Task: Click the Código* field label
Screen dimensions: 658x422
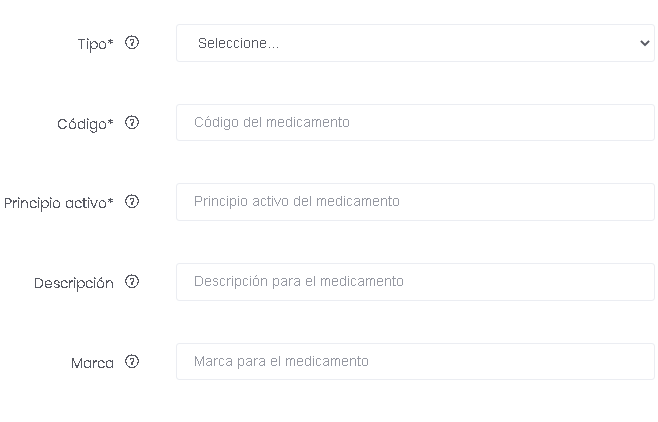Action: (85, 124)
